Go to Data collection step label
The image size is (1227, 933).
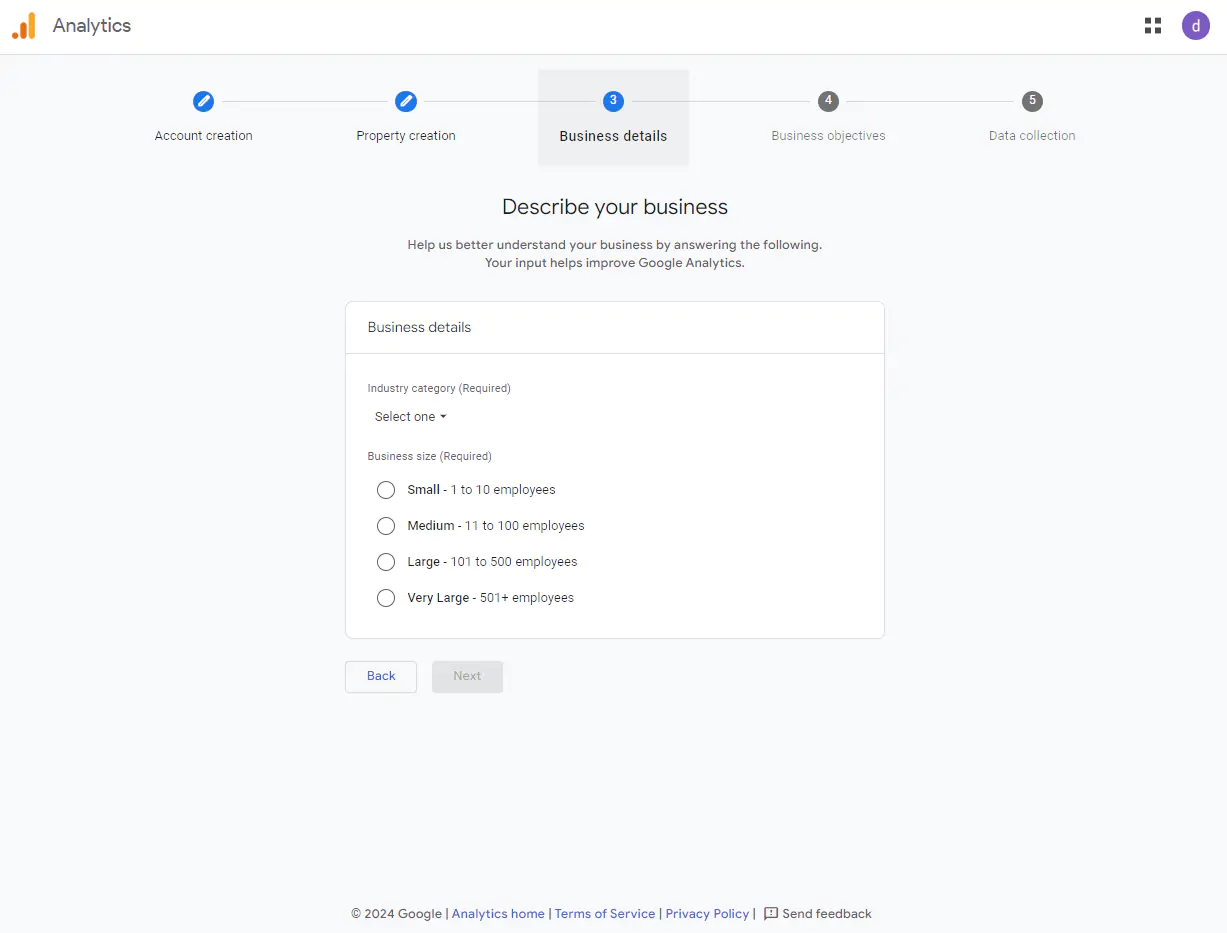(x=1032, y=136)
